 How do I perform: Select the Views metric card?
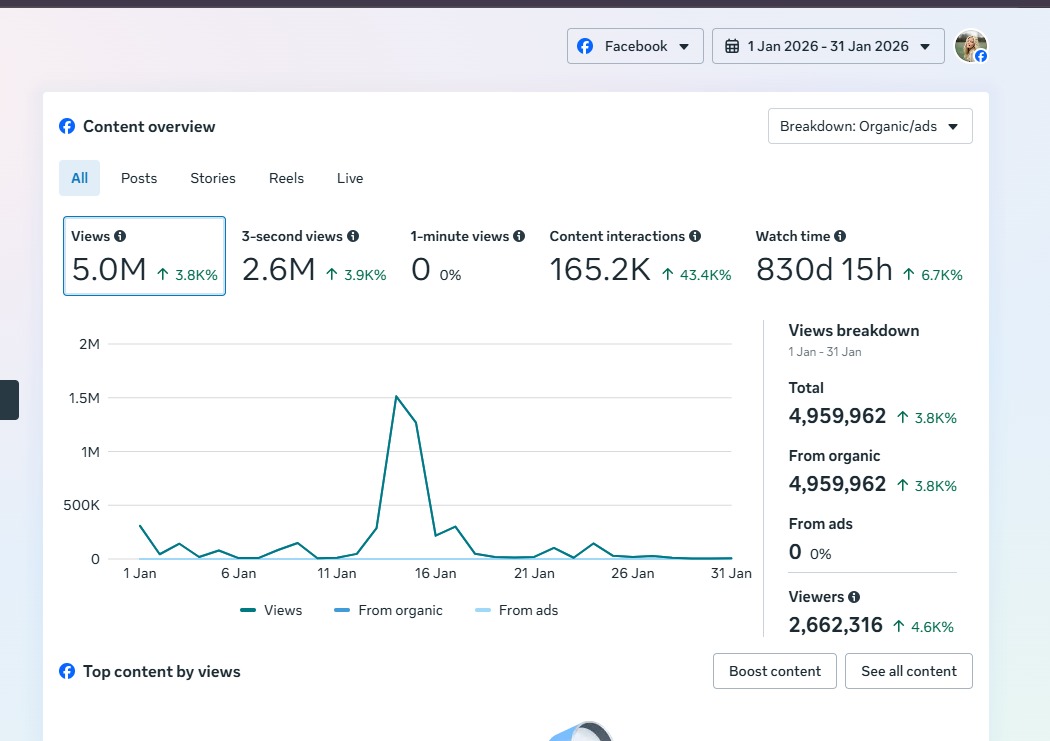[x=144, y=256]
